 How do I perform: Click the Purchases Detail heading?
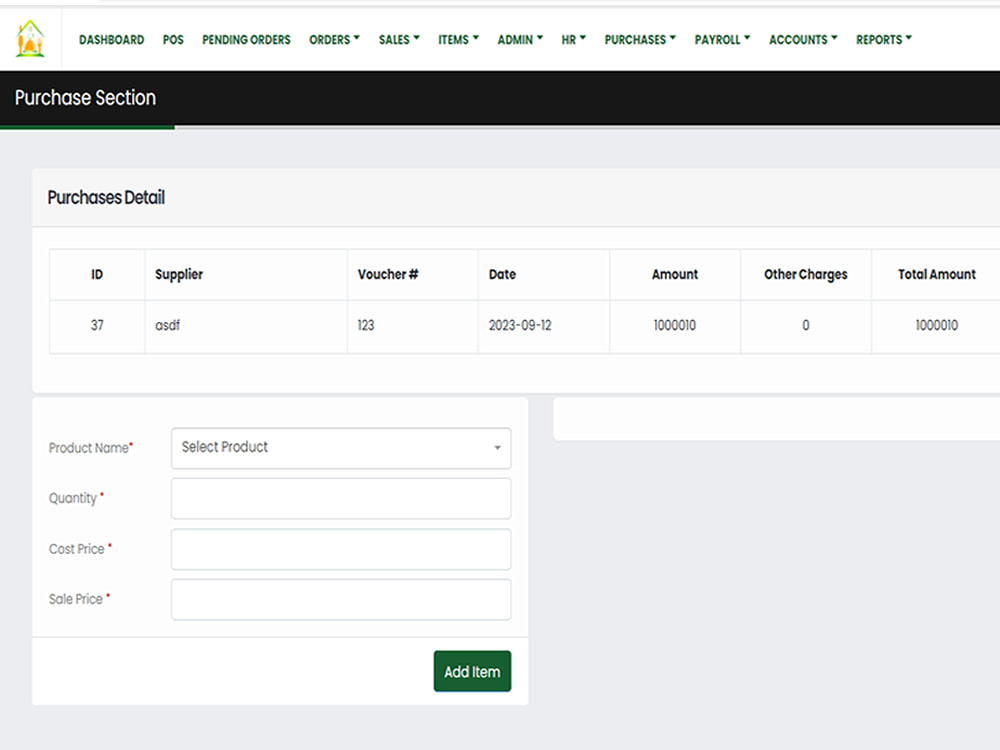106,198
